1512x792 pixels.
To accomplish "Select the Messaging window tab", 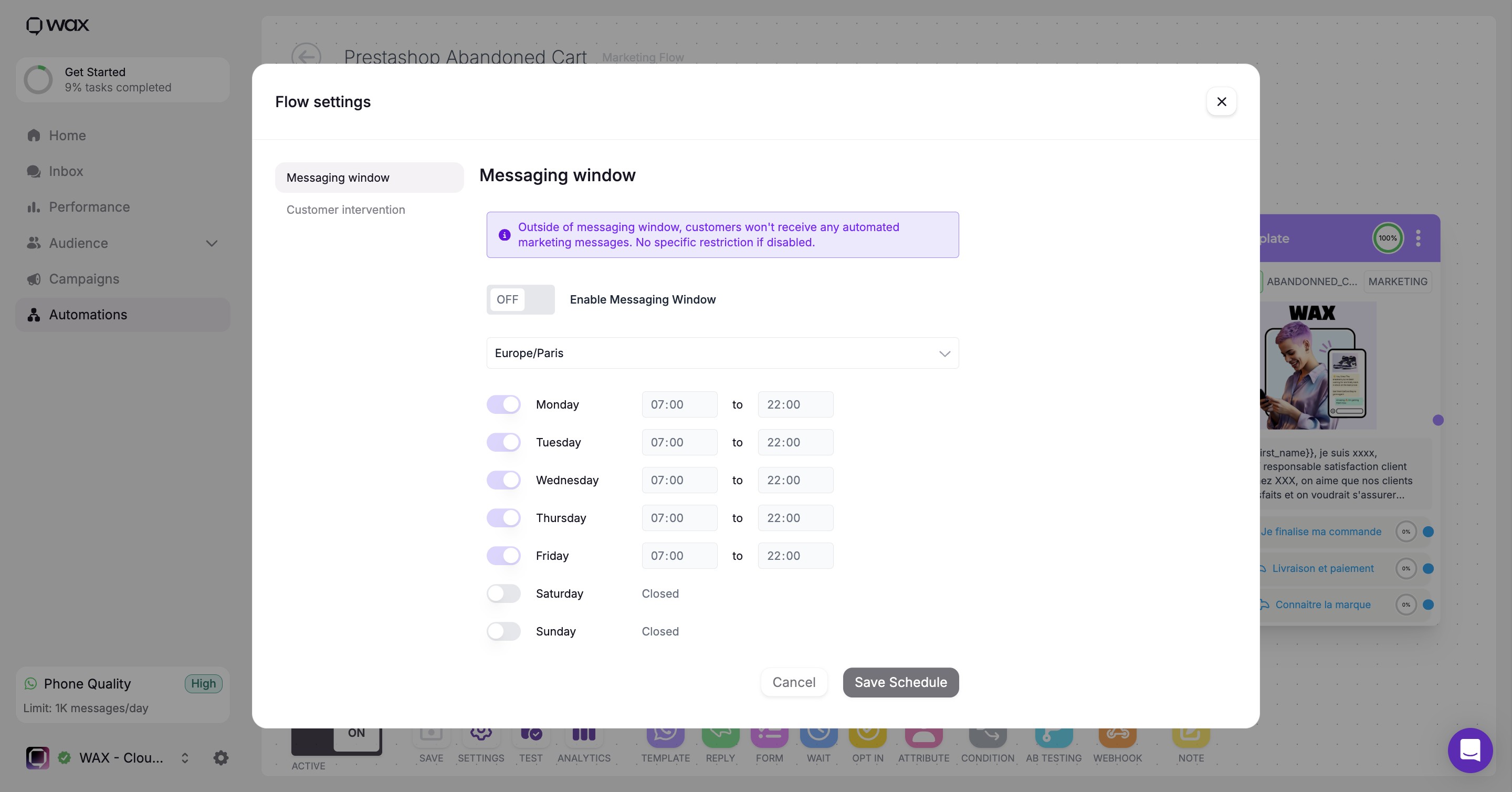I will click(369, 178).
